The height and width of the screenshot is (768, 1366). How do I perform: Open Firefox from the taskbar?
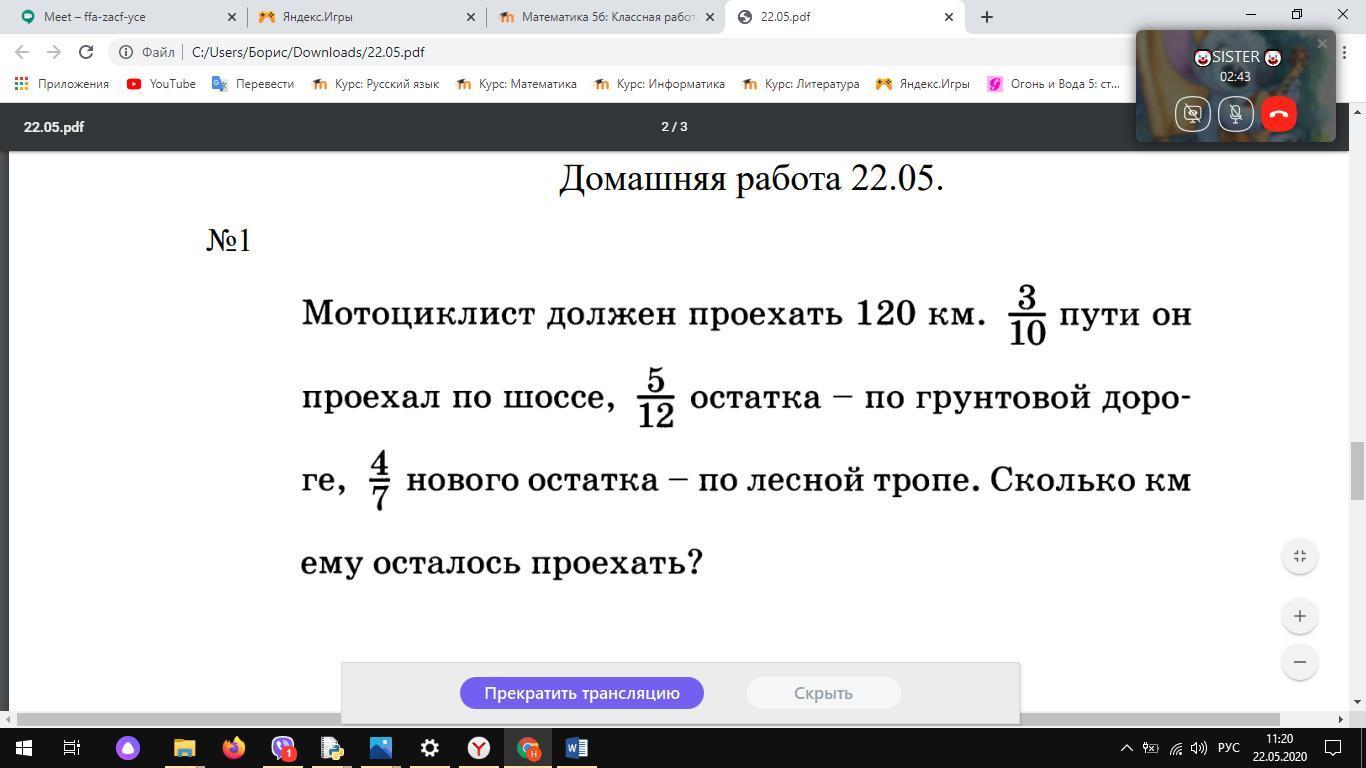234,748
